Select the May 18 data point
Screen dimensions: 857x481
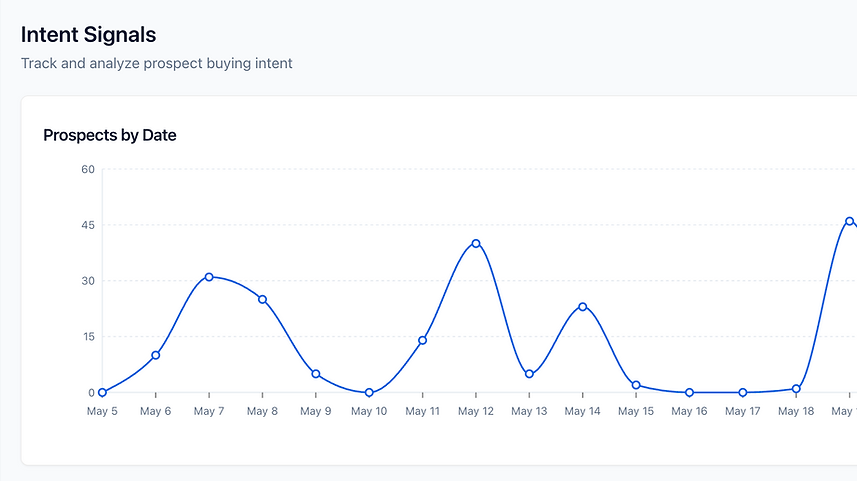pyautogui.click(x=796, y=388)
